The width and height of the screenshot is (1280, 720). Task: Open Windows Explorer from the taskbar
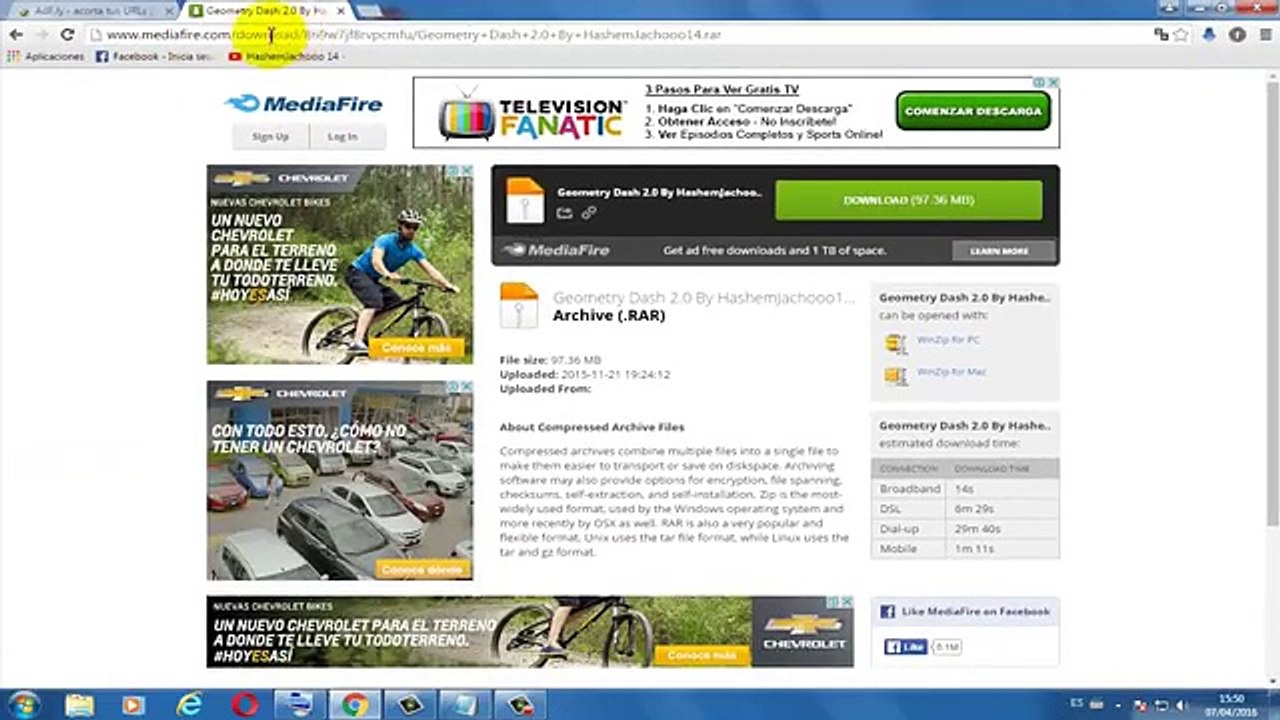[x=80, y=705]
